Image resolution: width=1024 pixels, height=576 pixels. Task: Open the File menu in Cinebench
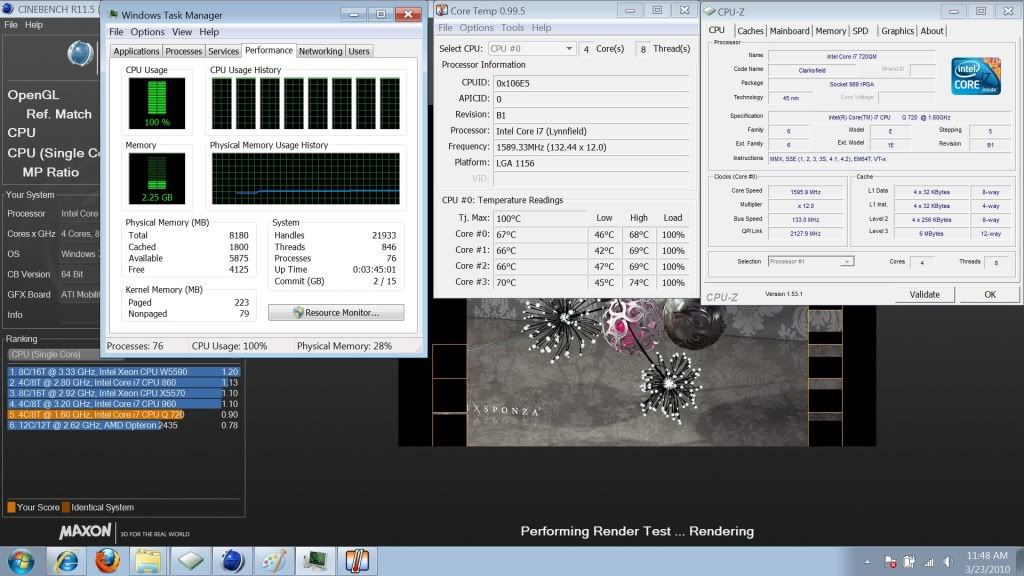pyautogui.click(x=11, y=25)
